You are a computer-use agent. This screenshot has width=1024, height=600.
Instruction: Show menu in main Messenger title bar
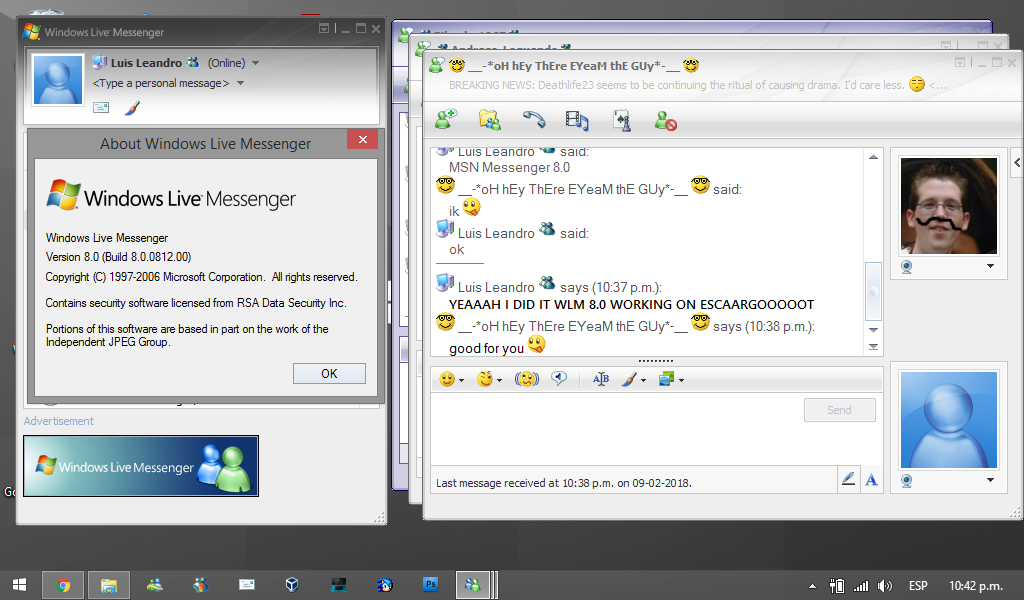323,29
